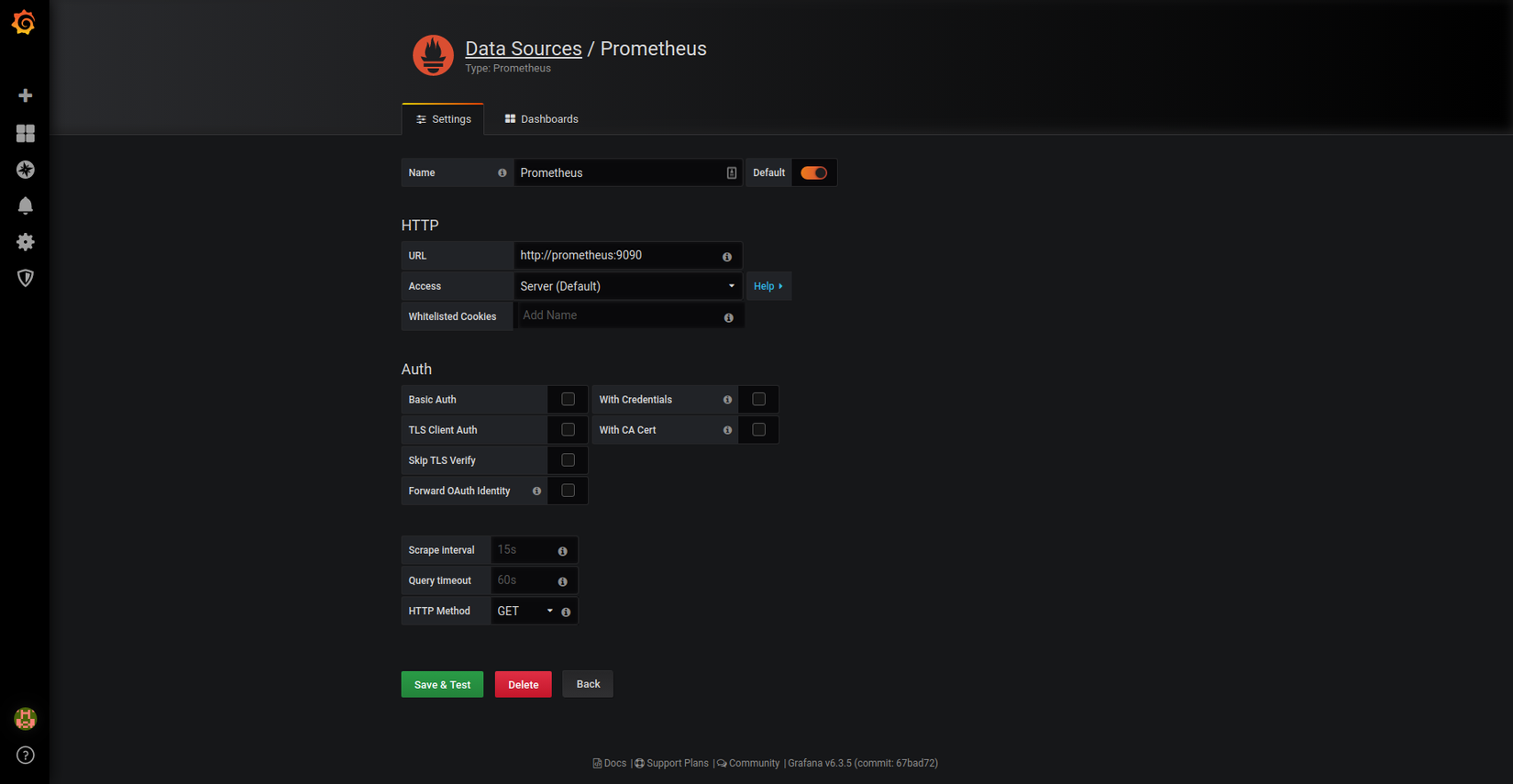Screen dimensions: 1513x784
Task: Enable the With CA Cert checkbox
Action: [x=758, y=430]
